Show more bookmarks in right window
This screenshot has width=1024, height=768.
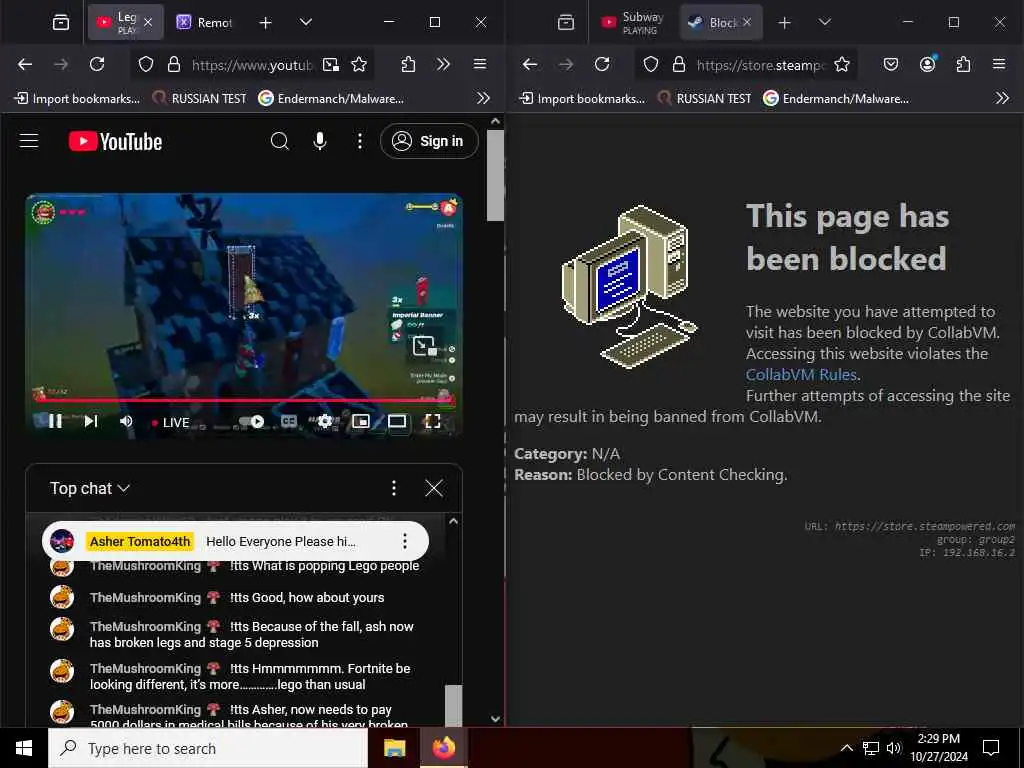click(1002, 98)
